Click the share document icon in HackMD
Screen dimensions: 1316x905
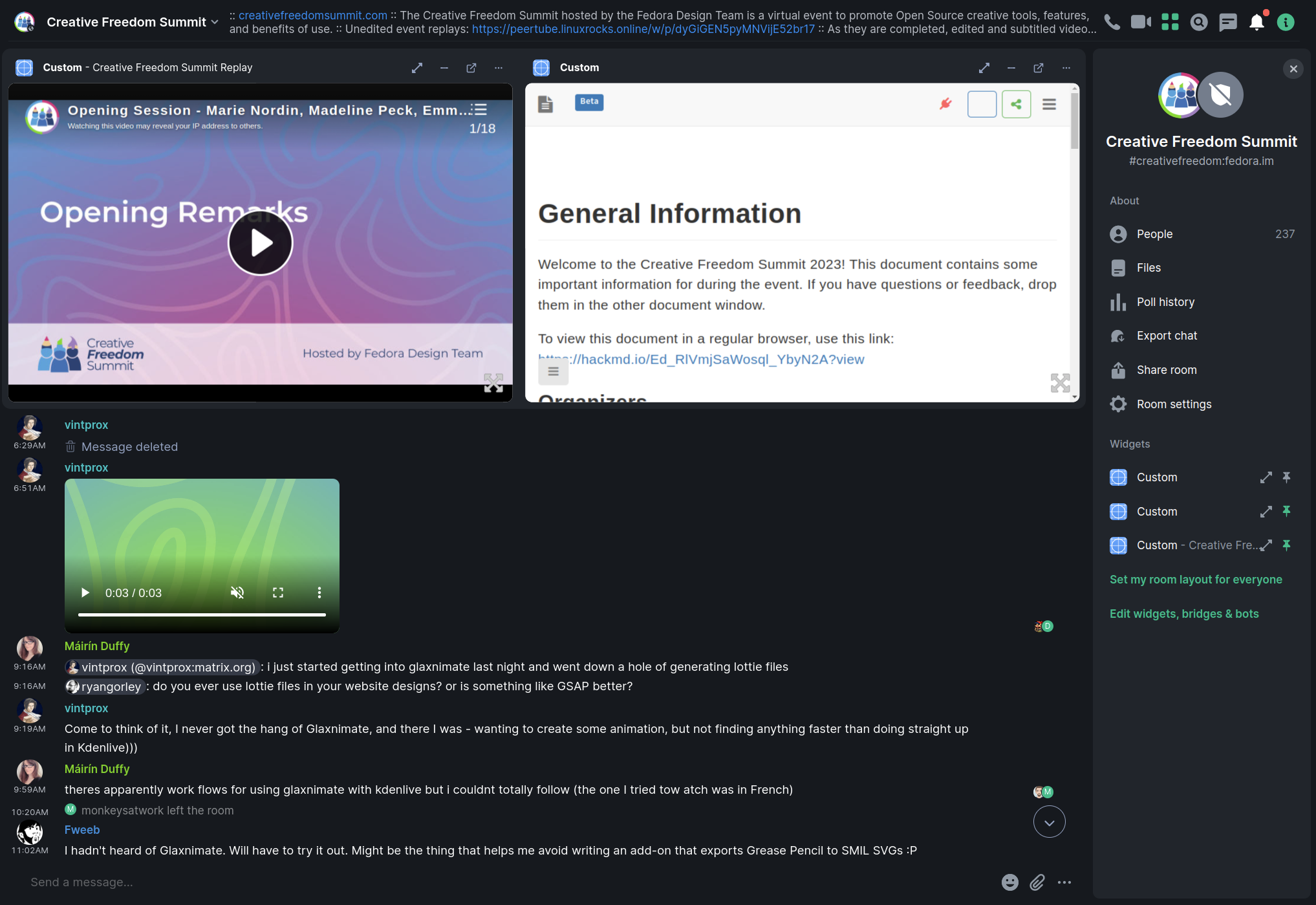(1017, 104)
